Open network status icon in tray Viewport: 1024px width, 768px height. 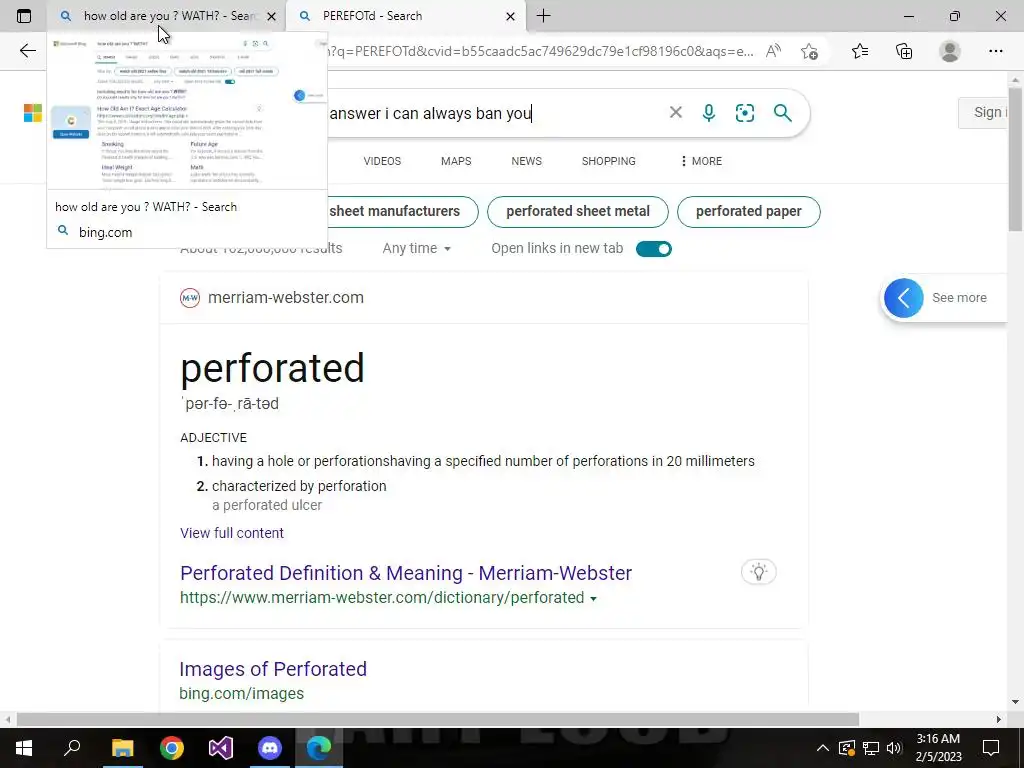[871, 748]
